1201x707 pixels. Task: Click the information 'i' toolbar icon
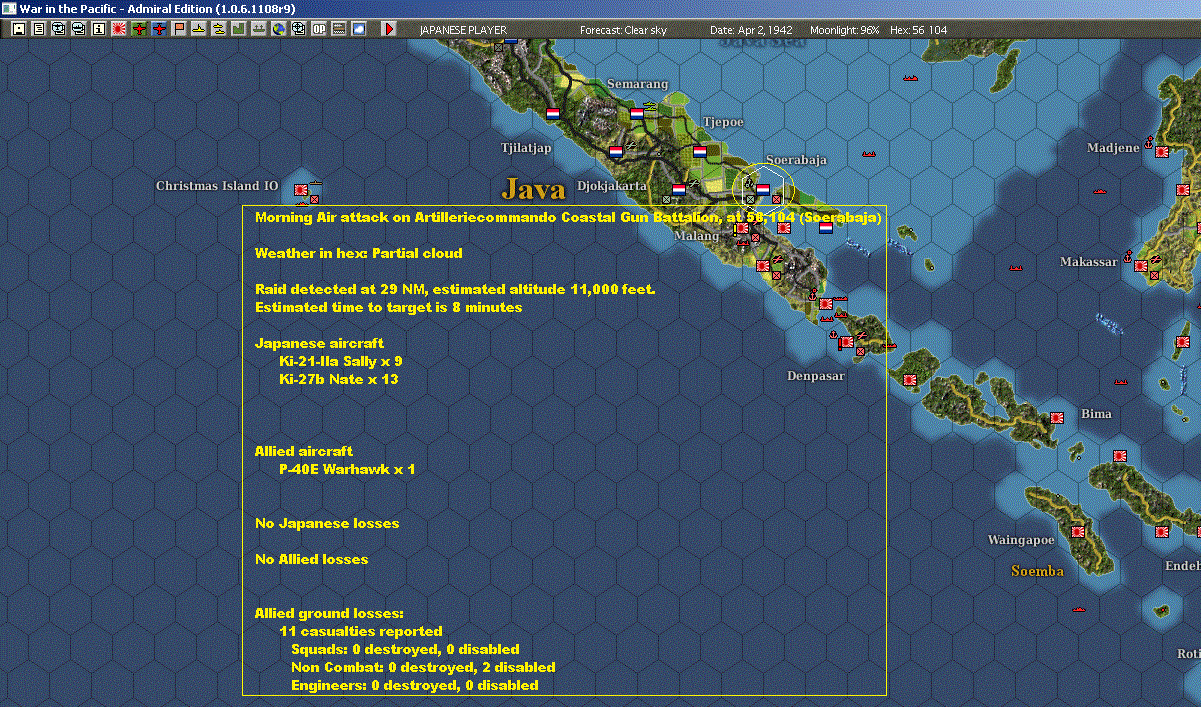(x=98, y=29)
